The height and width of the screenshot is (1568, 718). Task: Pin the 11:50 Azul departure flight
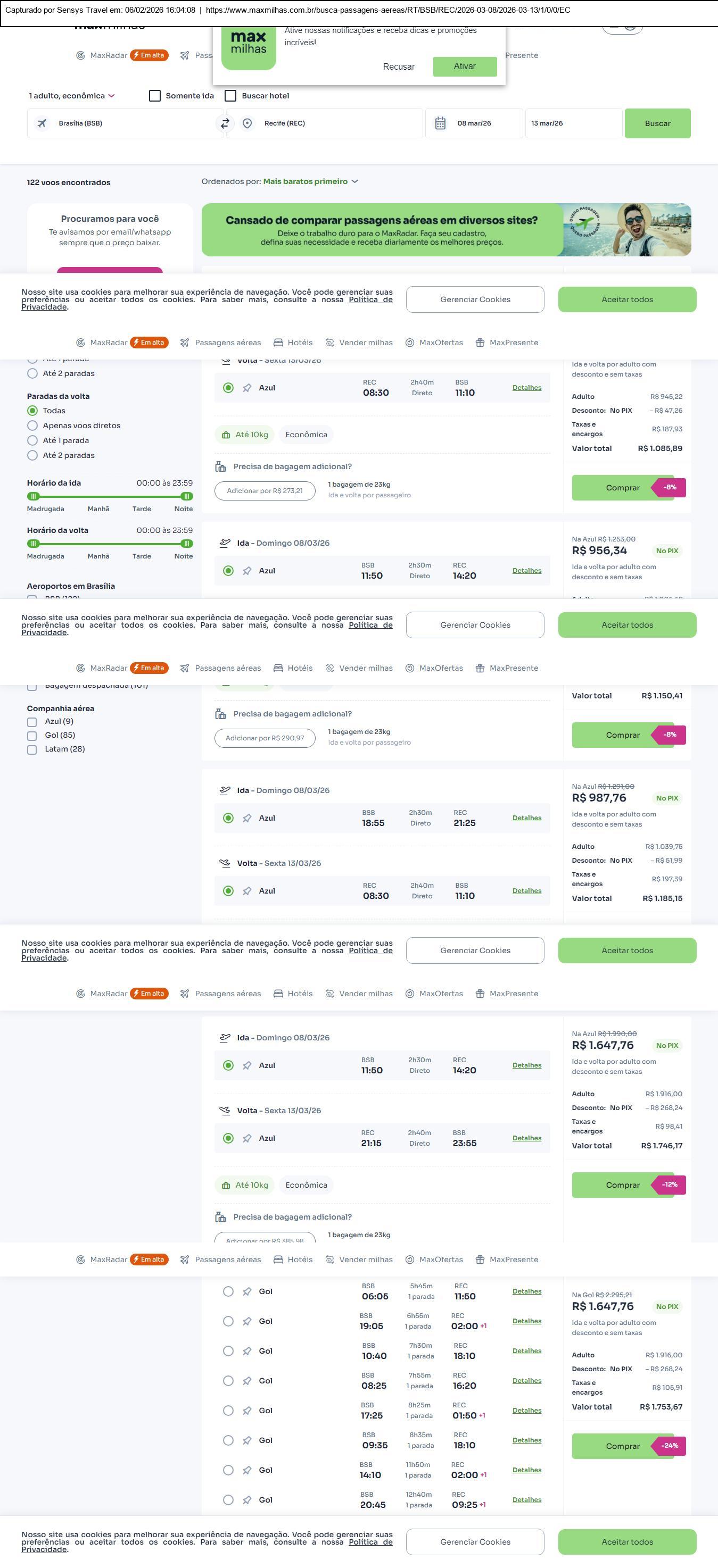pos(247,571)
